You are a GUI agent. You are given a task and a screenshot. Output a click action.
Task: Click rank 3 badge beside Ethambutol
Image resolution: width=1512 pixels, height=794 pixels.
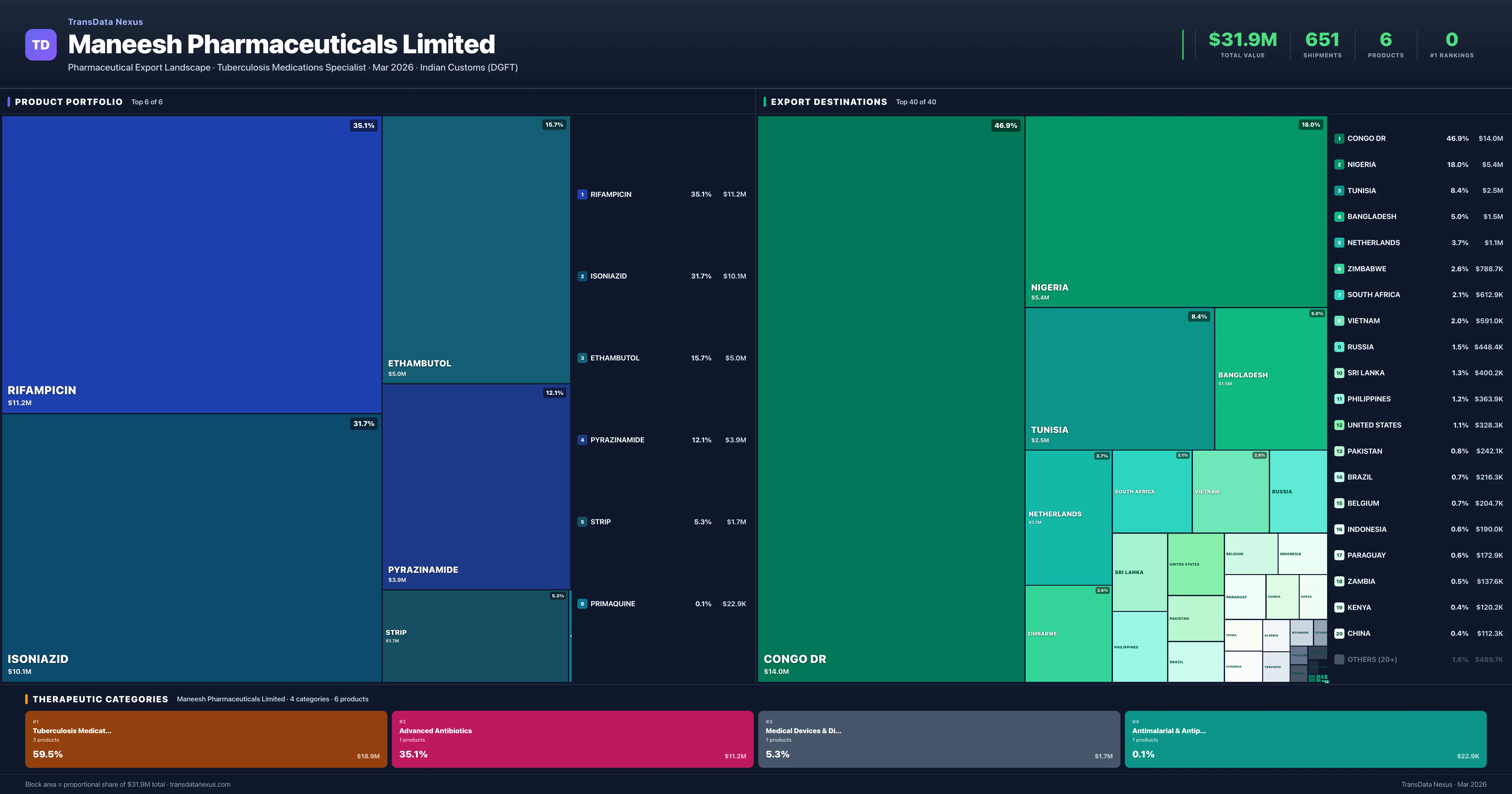click(x=582, y=358)
